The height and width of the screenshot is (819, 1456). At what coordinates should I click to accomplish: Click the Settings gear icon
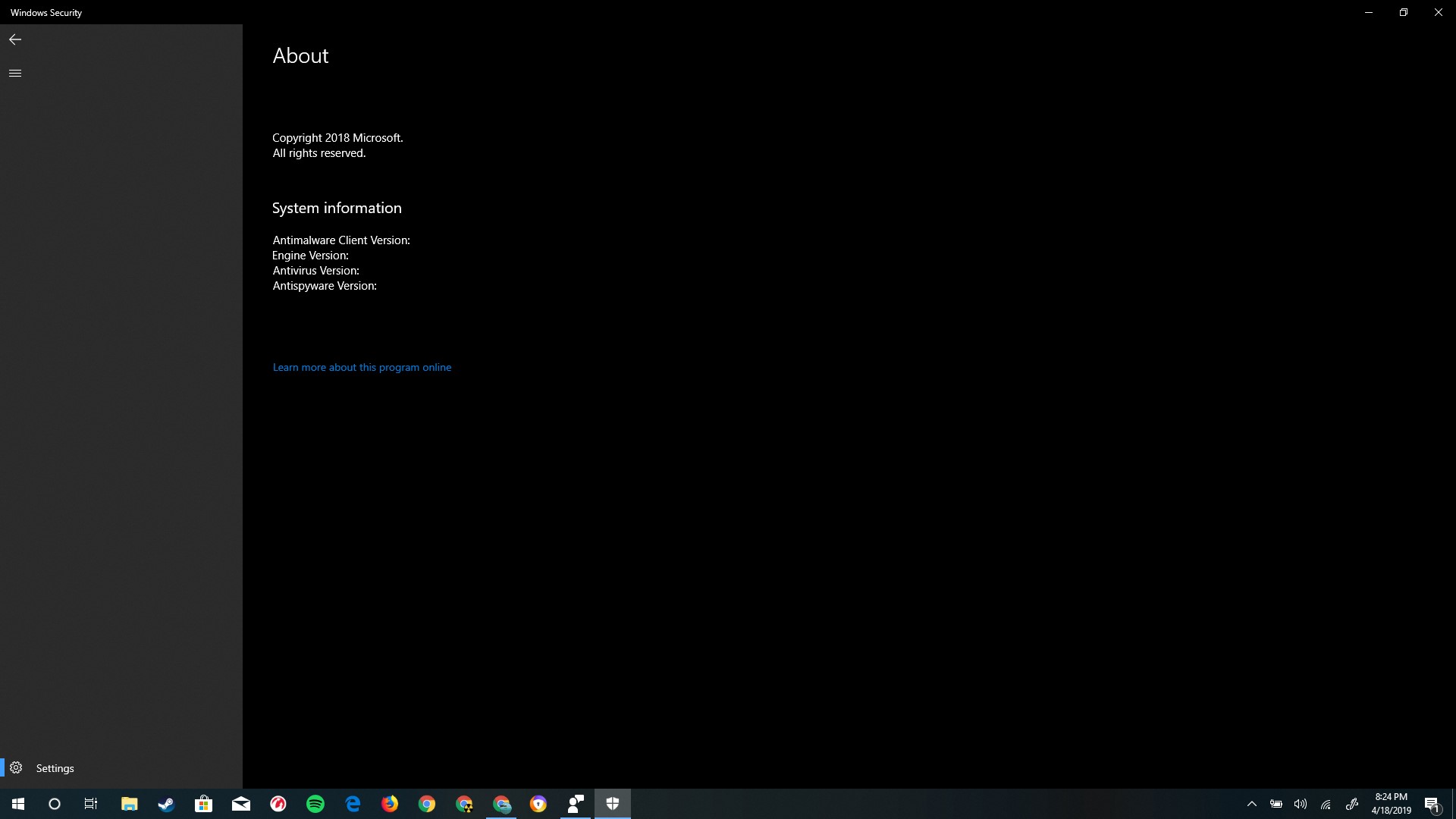pyautogui.click(x=16, y=768)
